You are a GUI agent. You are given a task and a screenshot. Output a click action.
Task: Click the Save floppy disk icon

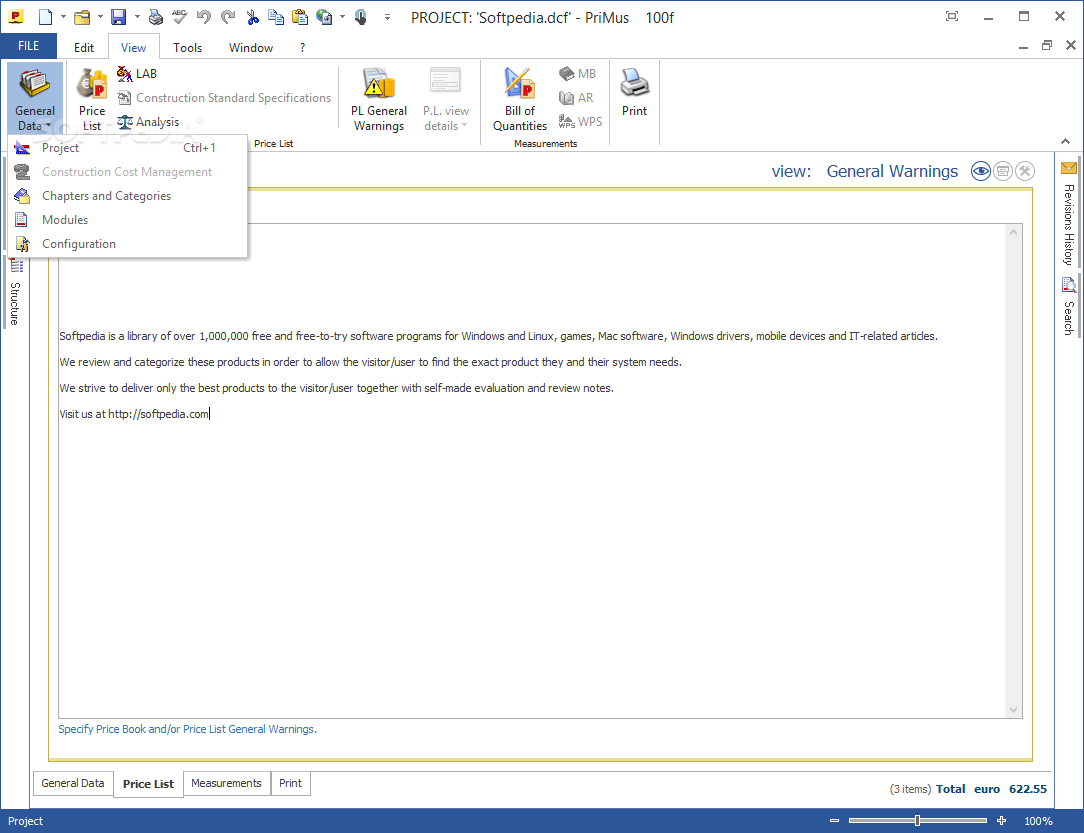119,17
